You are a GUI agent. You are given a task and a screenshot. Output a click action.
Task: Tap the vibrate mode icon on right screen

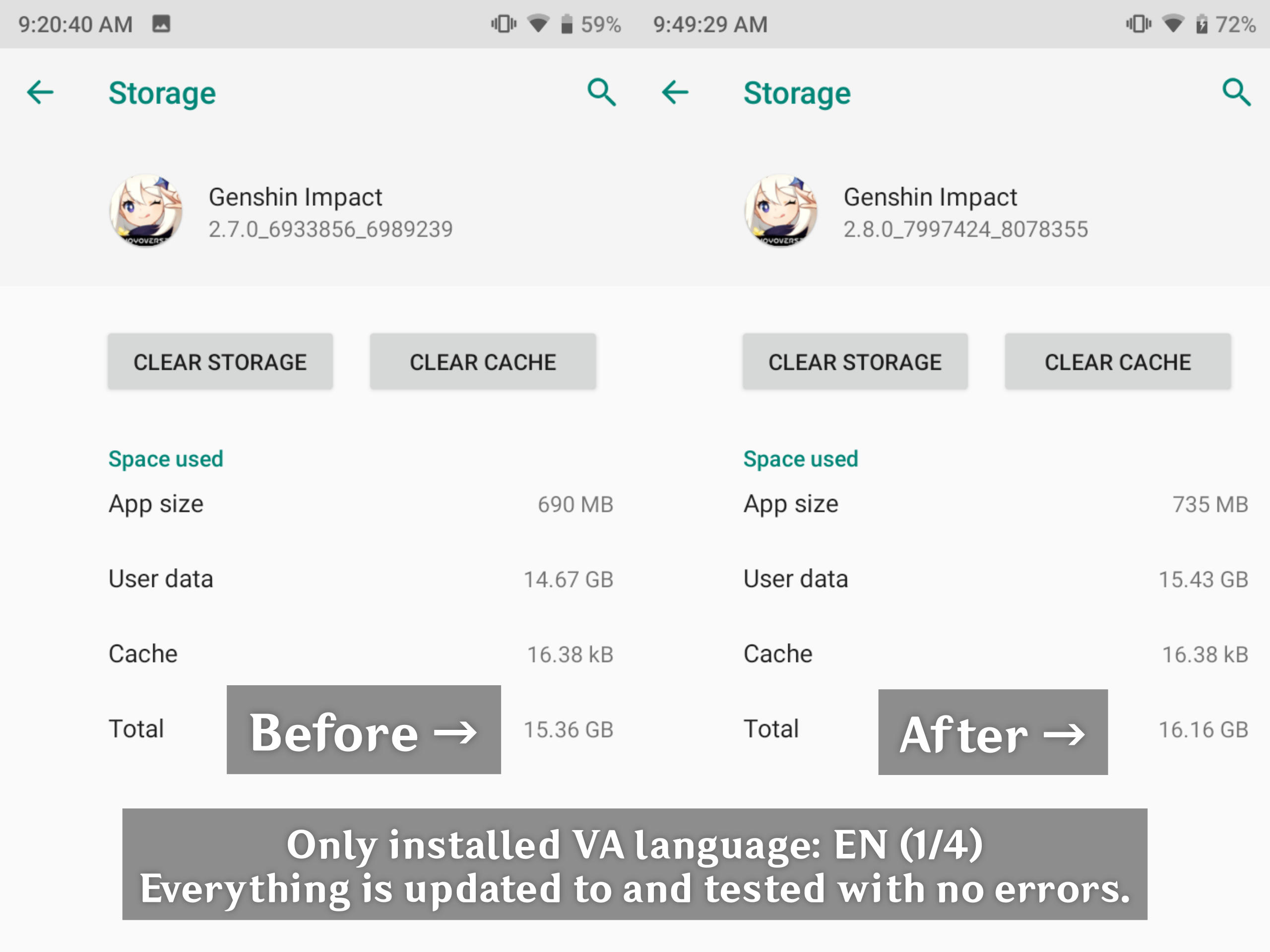point(1139,24)
